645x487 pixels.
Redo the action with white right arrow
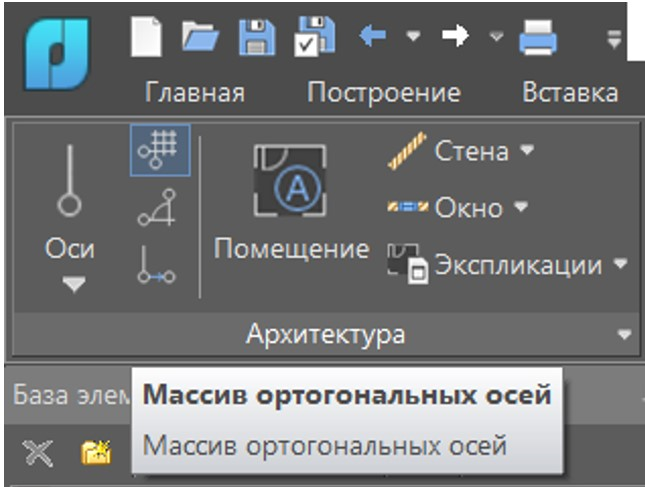point(455,36)
